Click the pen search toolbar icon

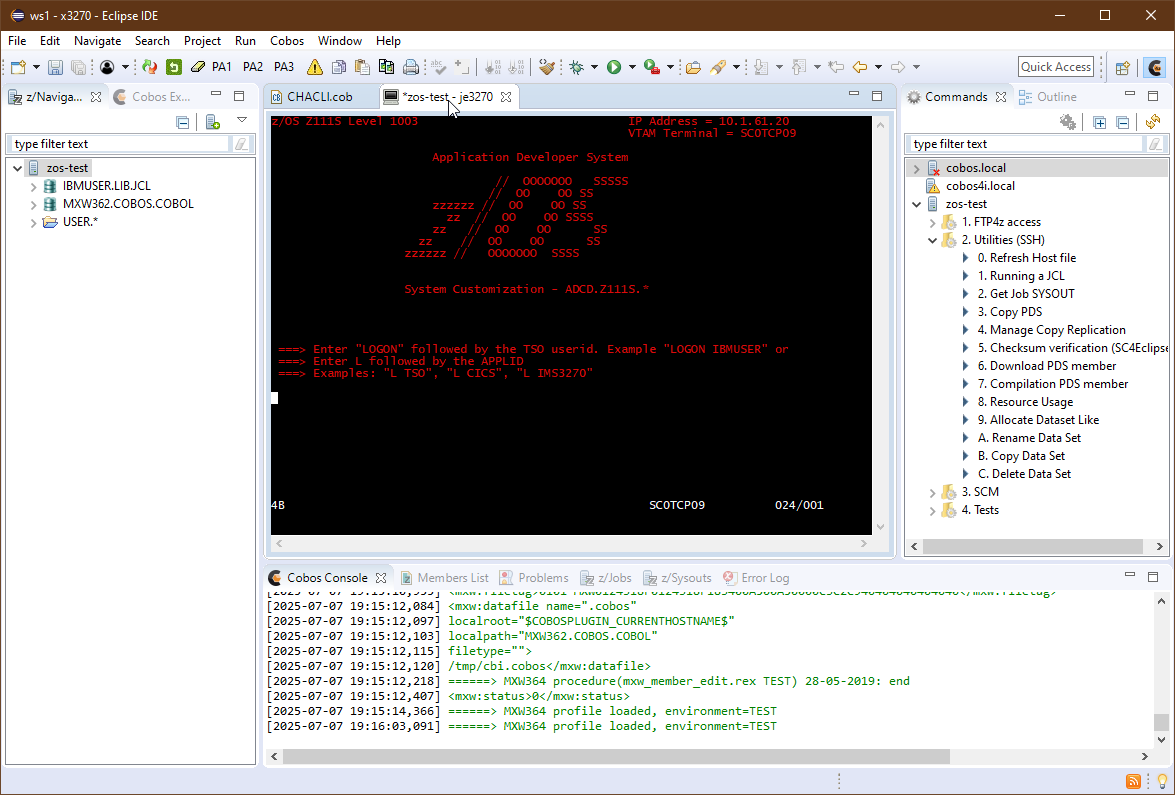coord(718,67)
